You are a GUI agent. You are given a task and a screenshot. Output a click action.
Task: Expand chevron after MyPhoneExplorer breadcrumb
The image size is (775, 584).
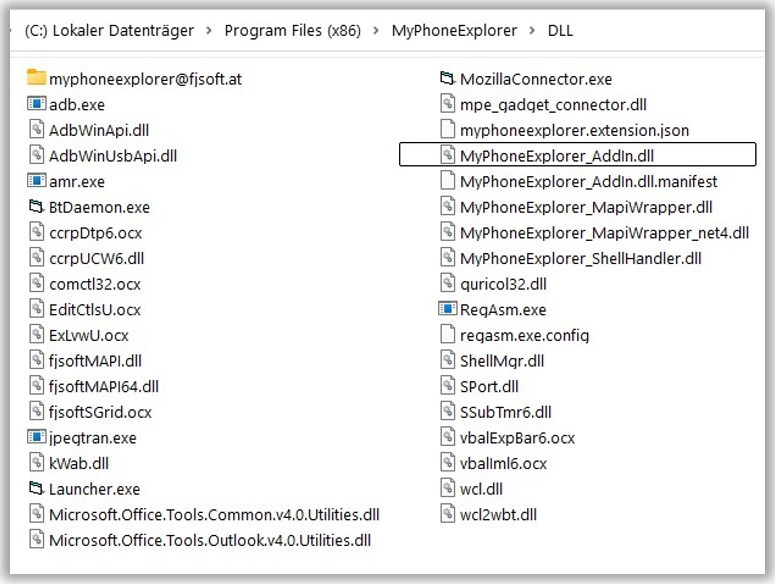[532, 31]
